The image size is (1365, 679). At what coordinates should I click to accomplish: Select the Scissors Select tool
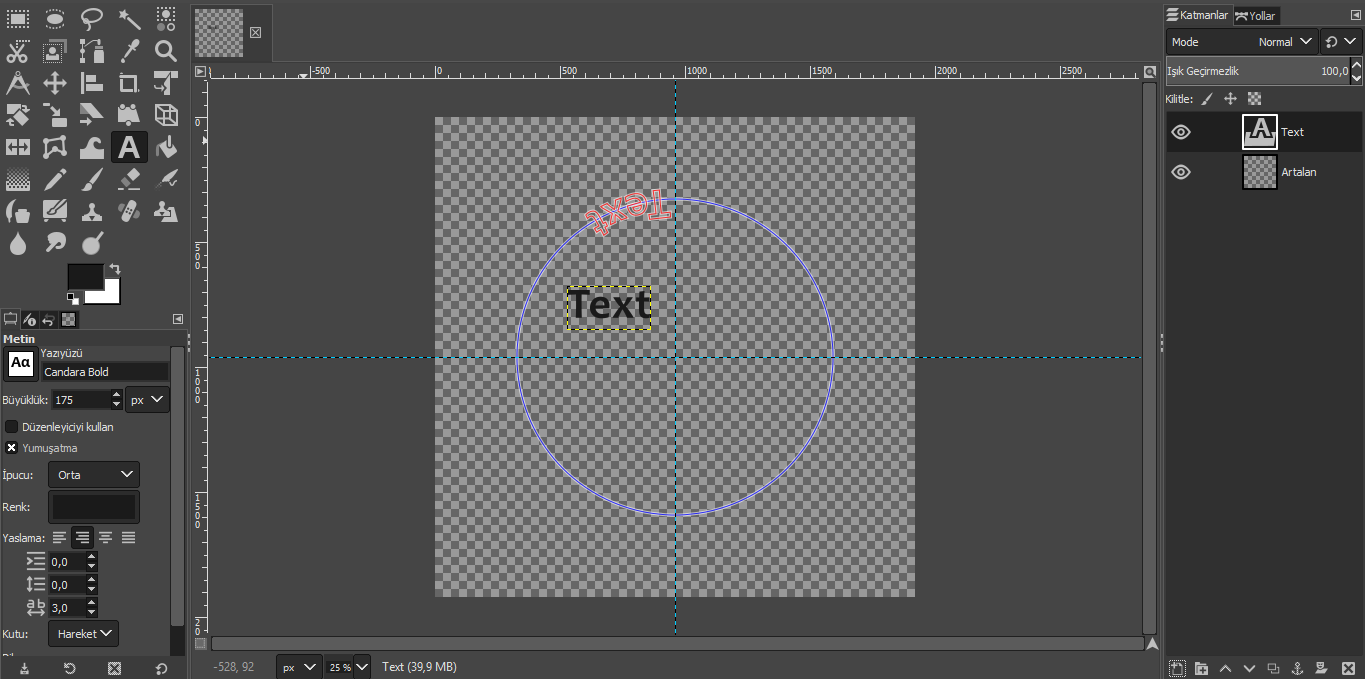pyautogui.click(x=18, y=51)
